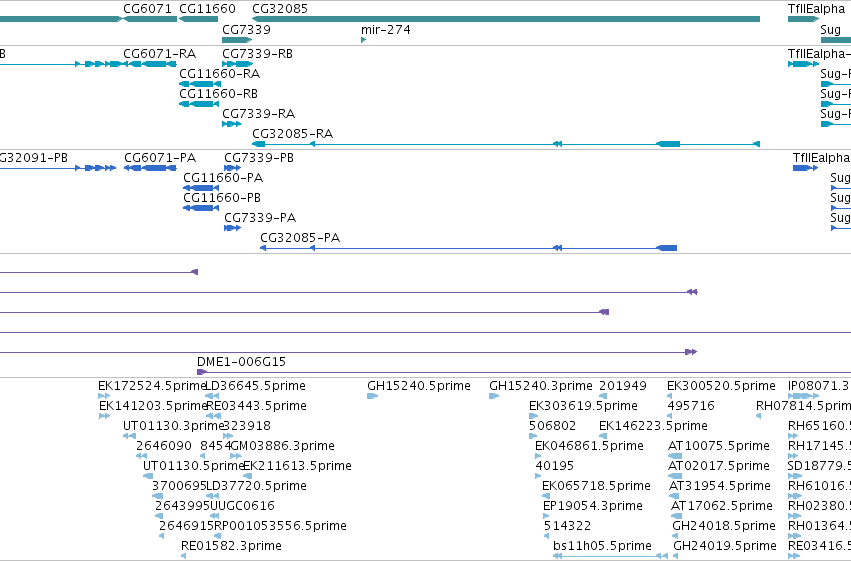Select protein CG11660-PB
851x561 pixels.
point(222,198)
